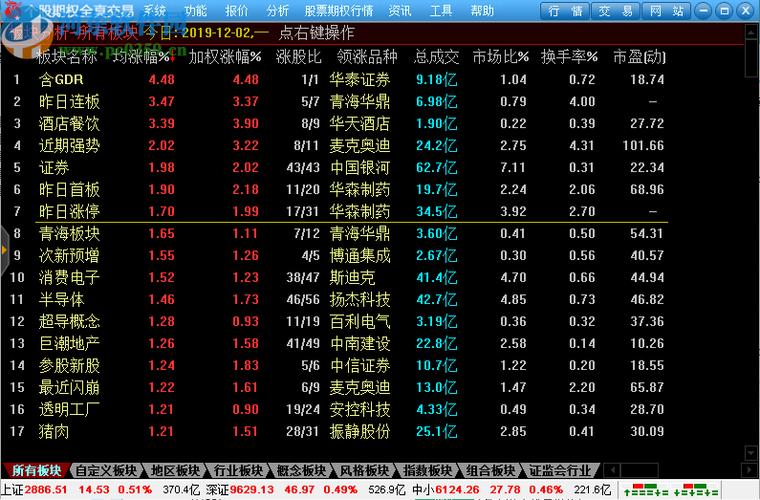
Task: Select the 青海板块 sector row
Action: click(x=337, y=234)
